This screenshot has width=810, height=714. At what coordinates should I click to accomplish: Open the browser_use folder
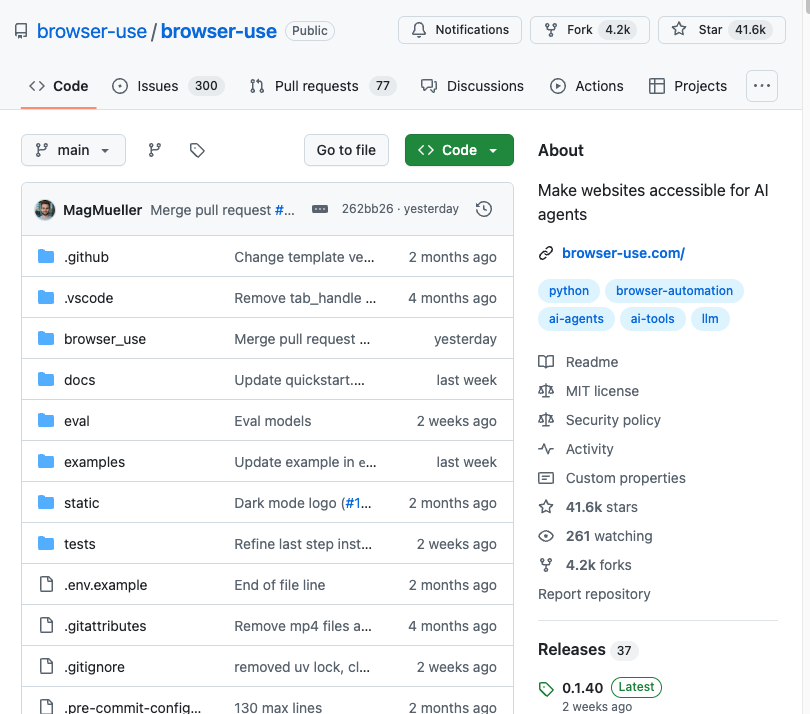(105, 339)
